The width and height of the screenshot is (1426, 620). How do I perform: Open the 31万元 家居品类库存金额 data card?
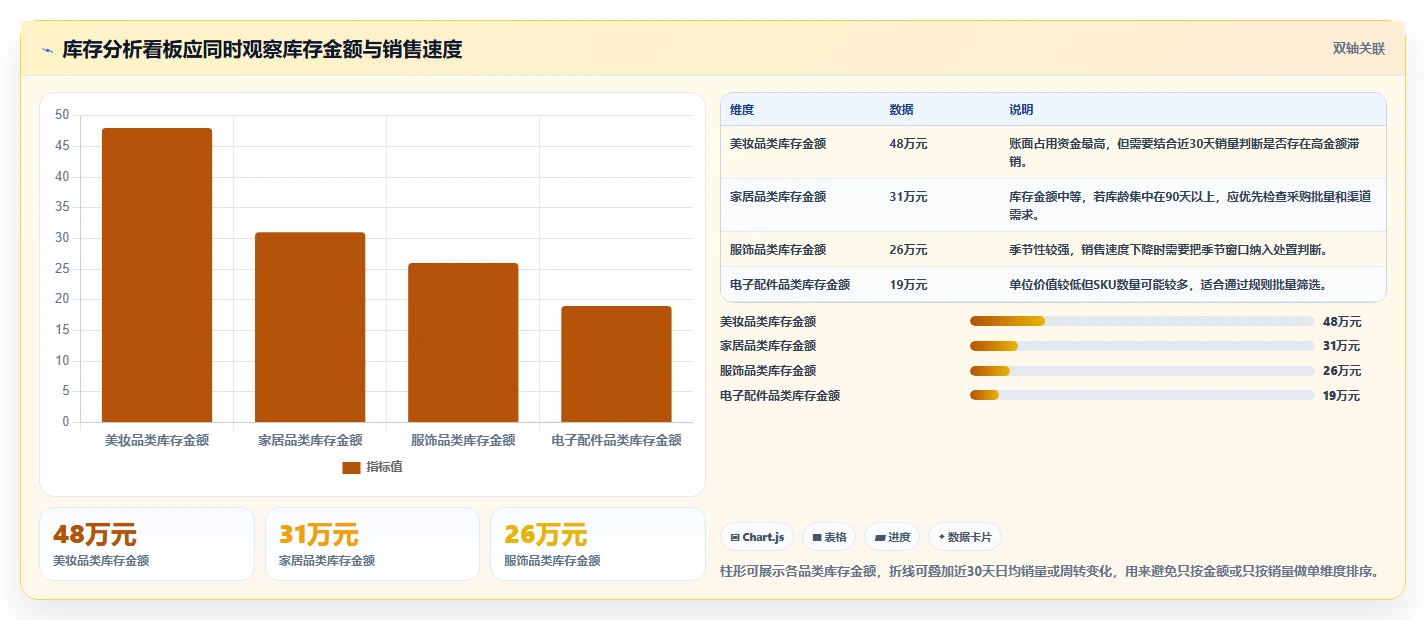(372, 544)
